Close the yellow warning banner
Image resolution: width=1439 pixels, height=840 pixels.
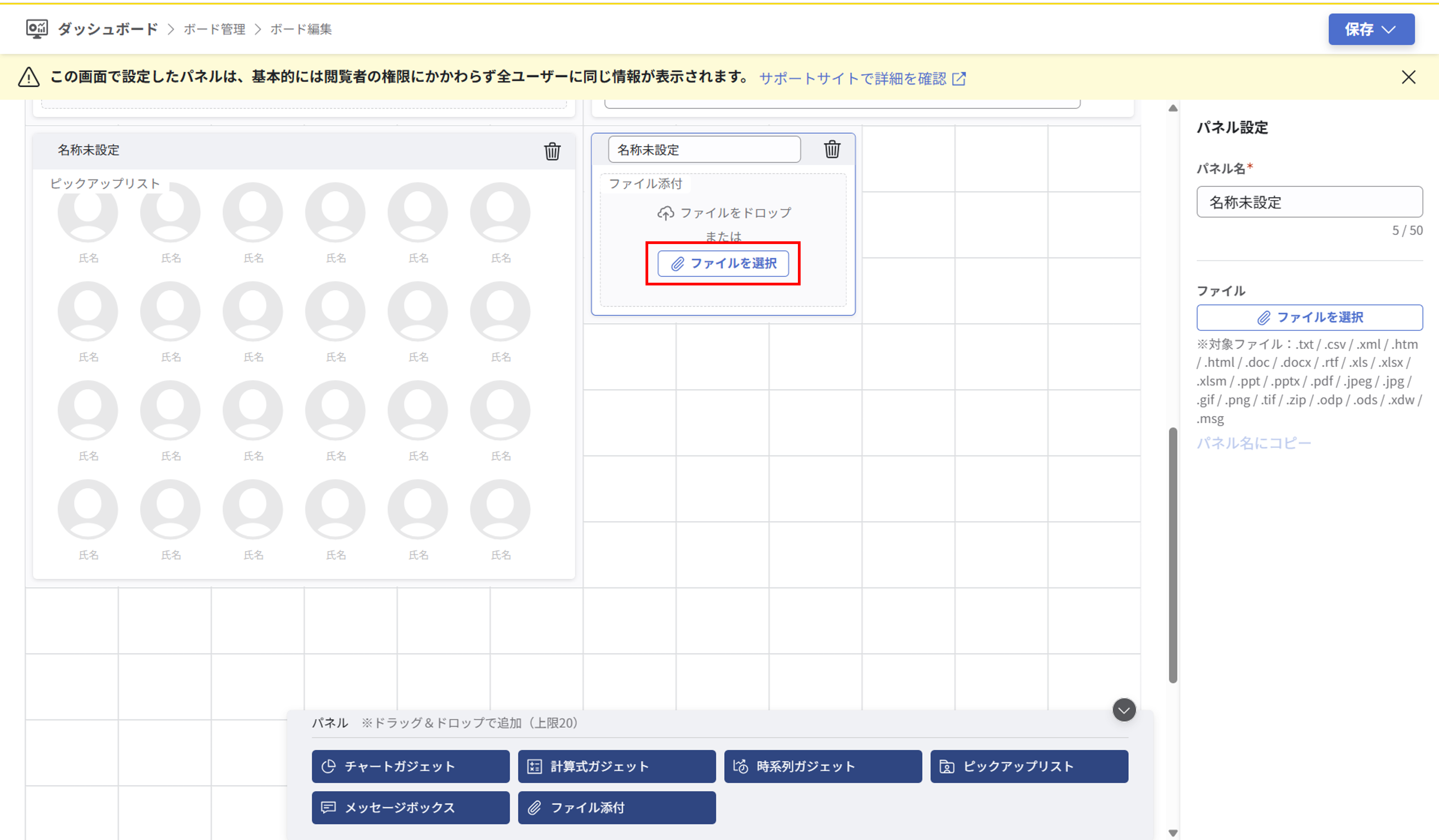(x=1408, y=78)
